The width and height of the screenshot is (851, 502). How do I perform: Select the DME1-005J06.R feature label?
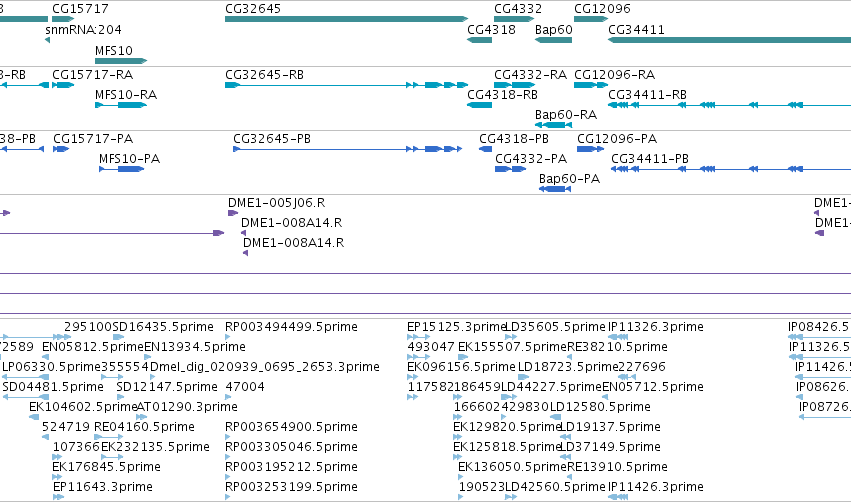(x=276, y=202)
